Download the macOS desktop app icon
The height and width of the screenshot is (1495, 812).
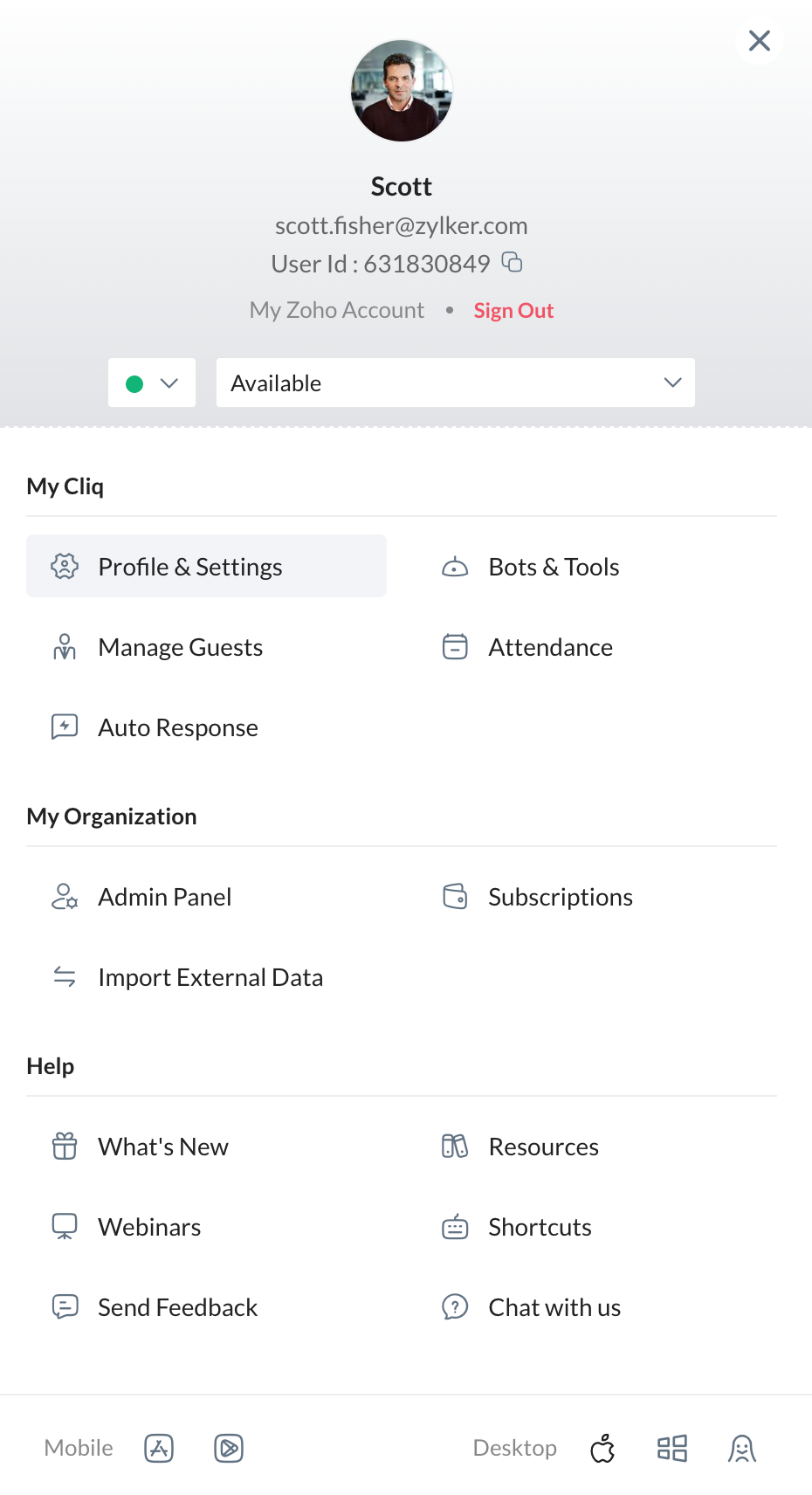[602, 1448]
